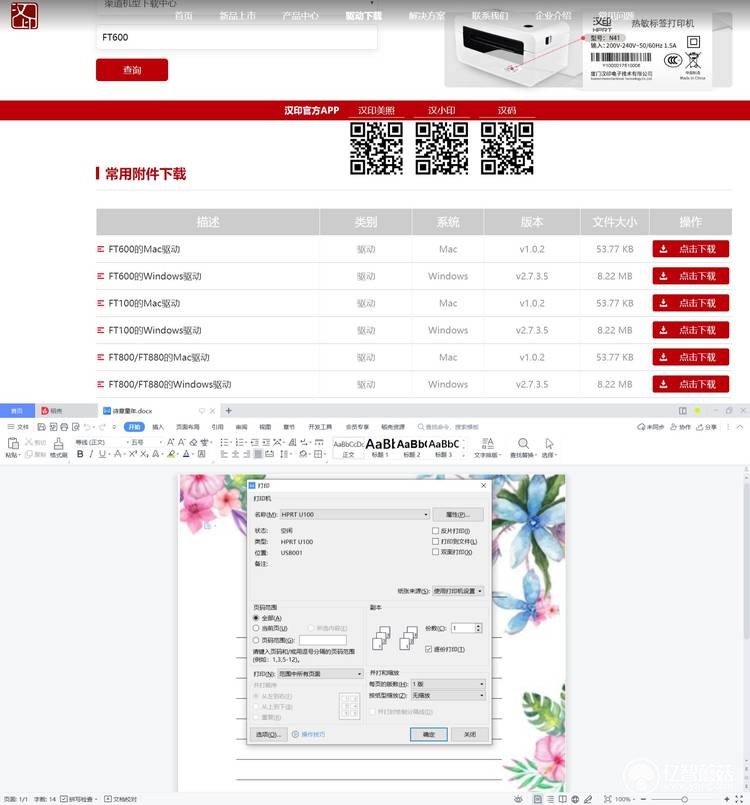Switch to the 引用 References ribbon tab
The width and height of the screenshot is (750, 805).
click(x=218, y=427)
